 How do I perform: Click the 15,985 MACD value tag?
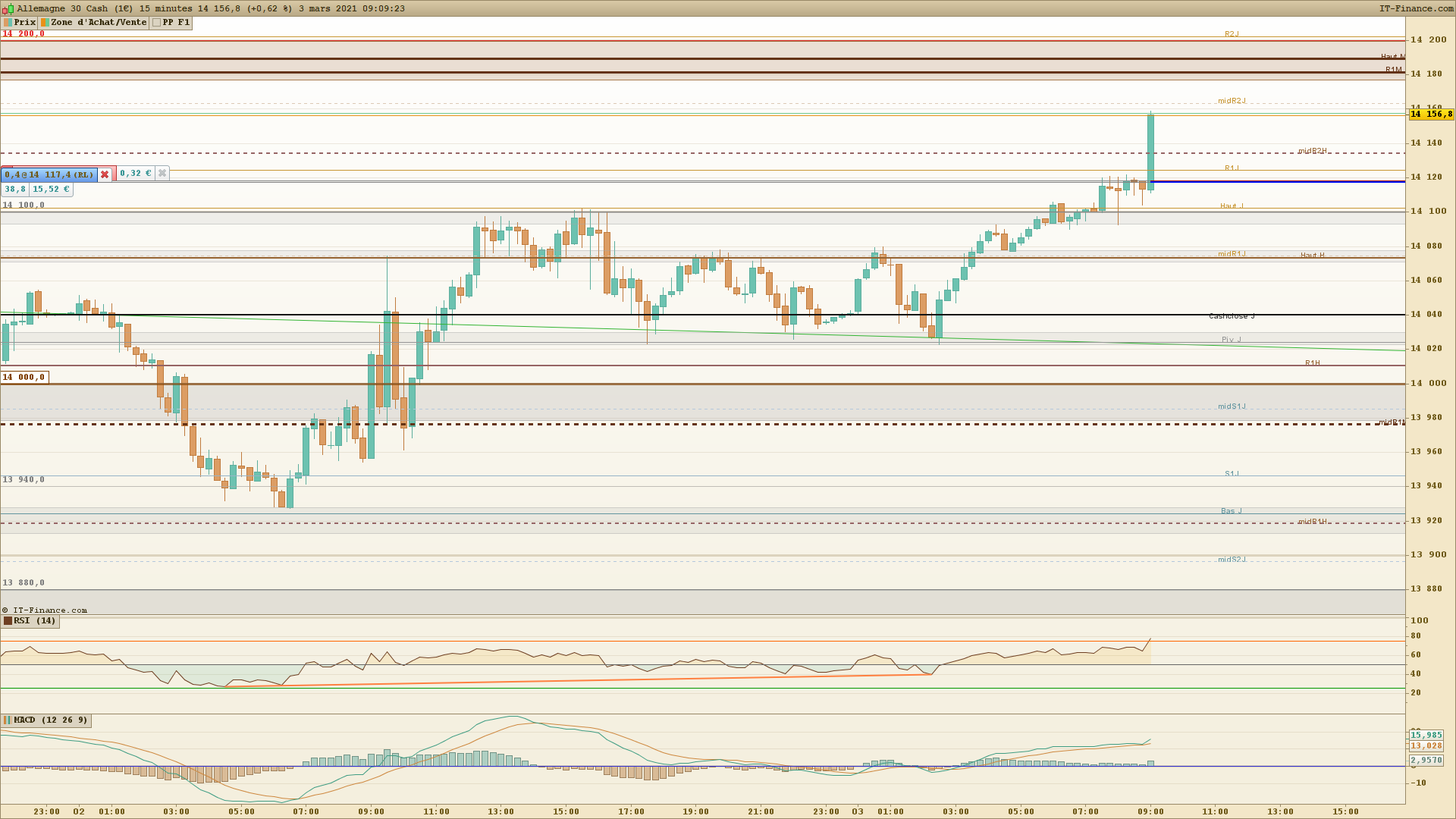pyautogui.click(x=1426, y=735)
